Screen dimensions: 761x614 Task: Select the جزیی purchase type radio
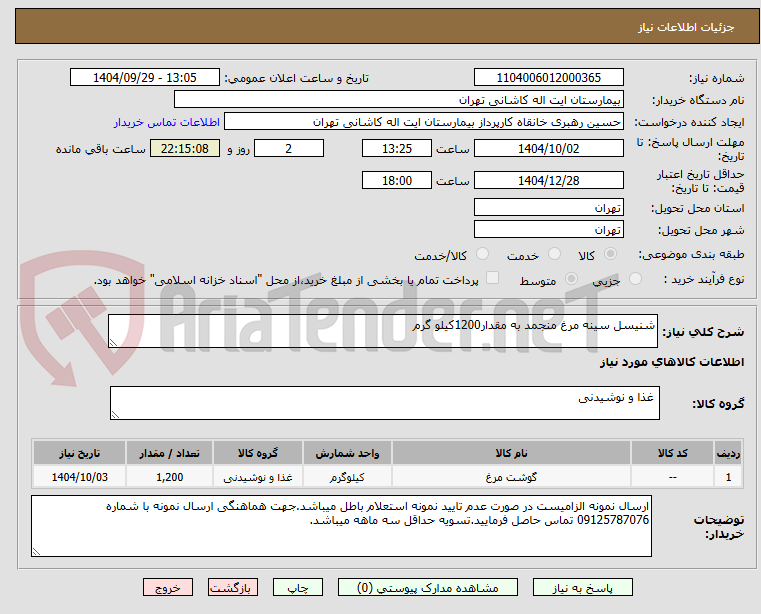click(635, 279)
